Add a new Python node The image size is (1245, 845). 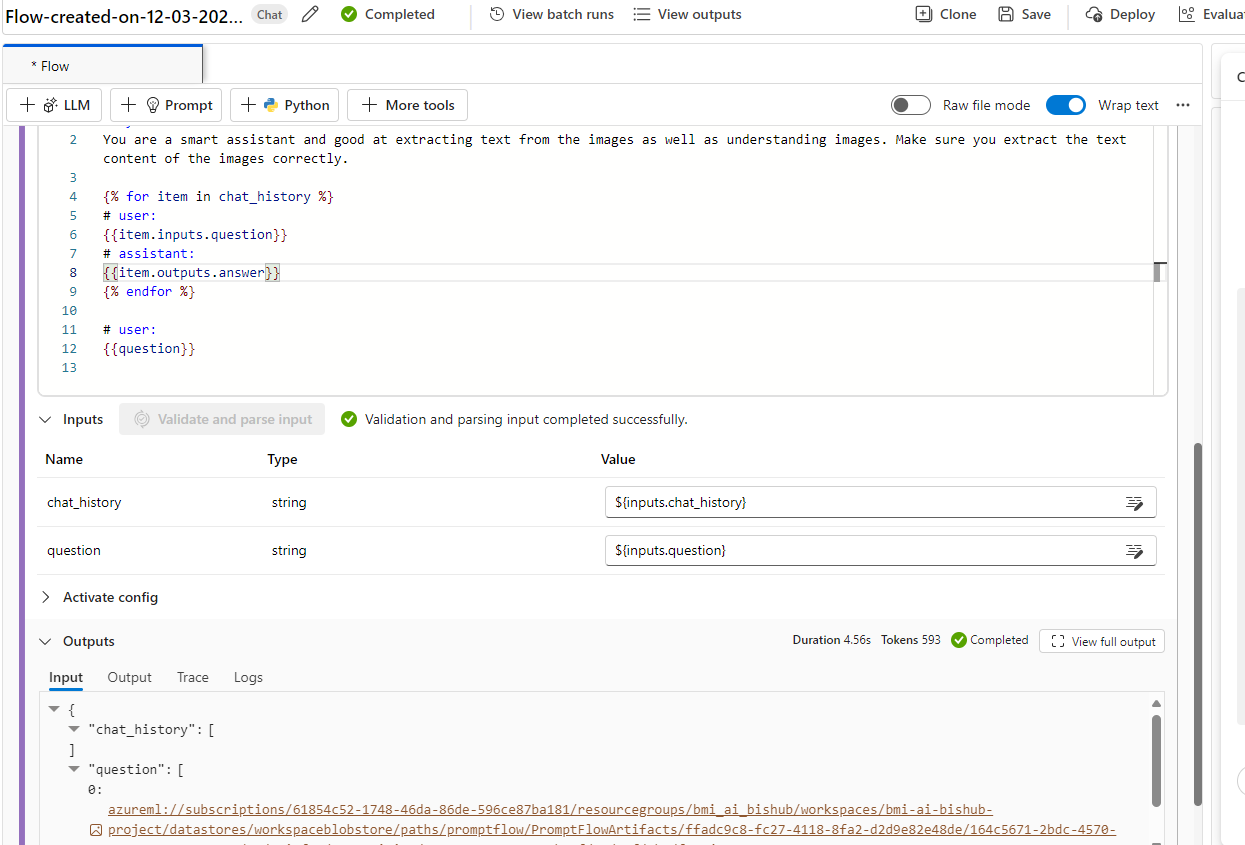tap(285, 105)
